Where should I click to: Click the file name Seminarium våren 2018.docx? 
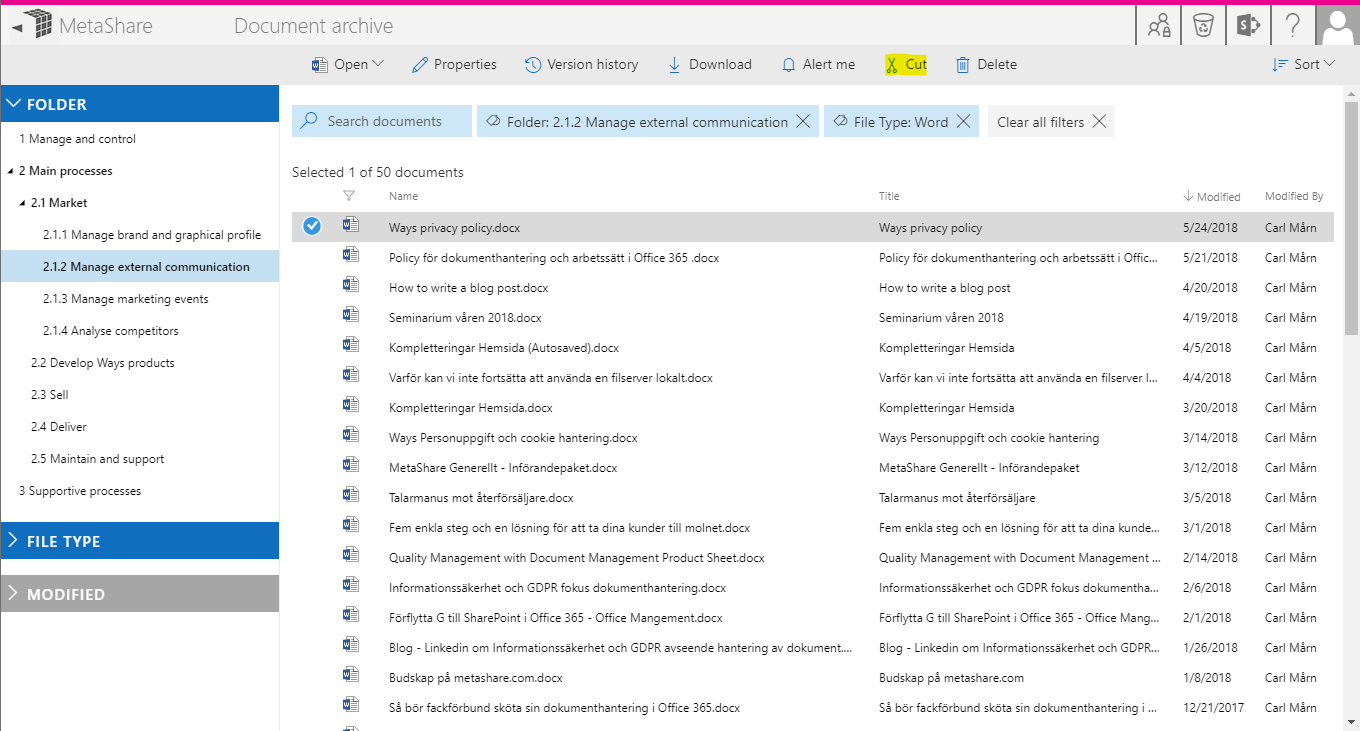[465, 318]
